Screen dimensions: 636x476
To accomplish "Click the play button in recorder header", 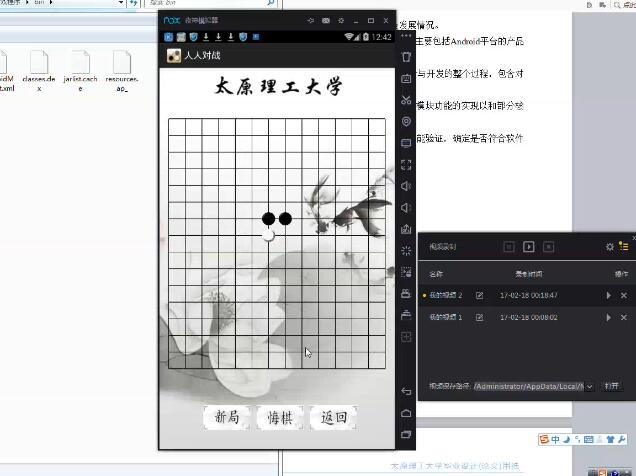I will coord(529,247).
